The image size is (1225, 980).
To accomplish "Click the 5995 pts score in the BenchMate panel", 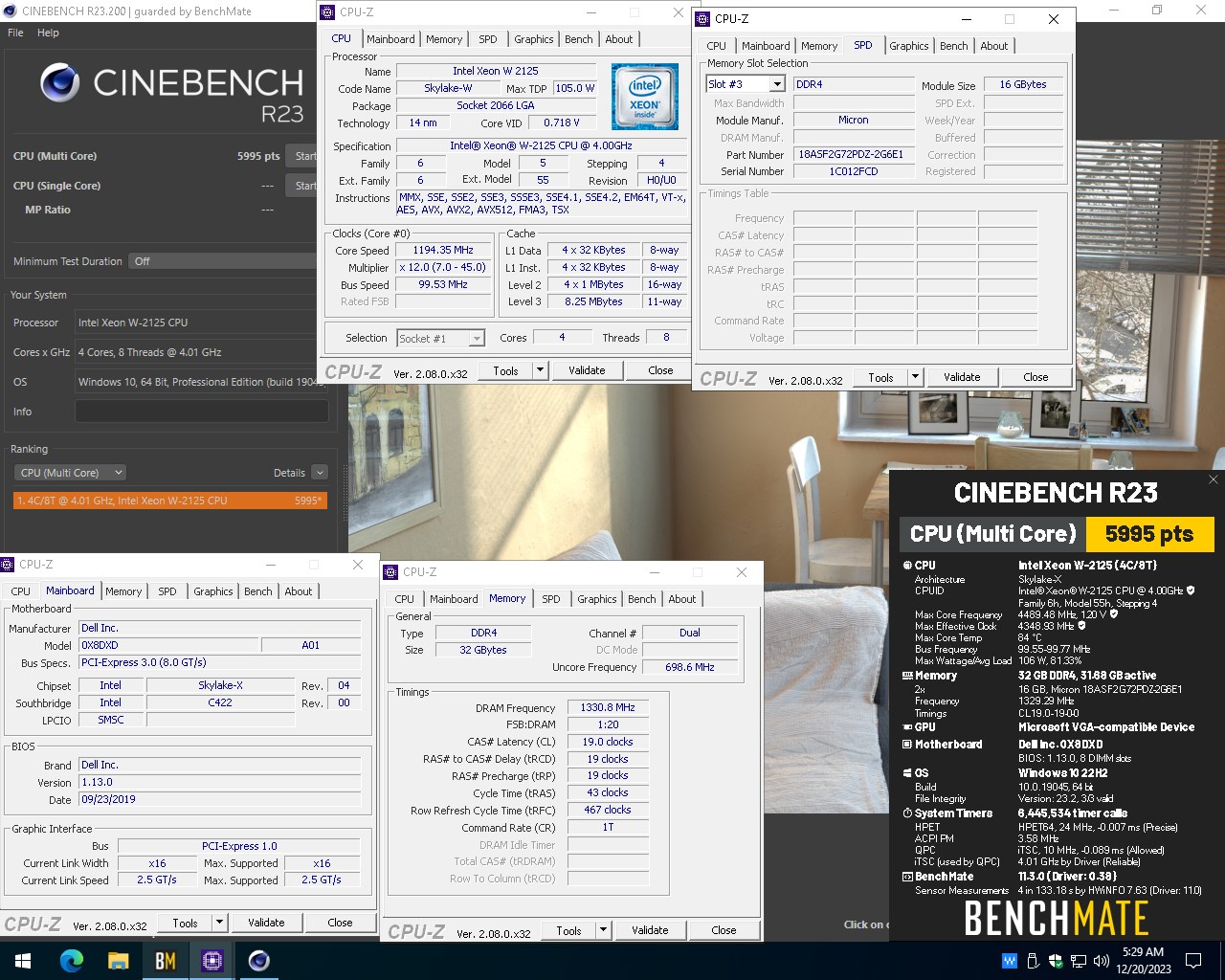I will [x=1149, y=534].
